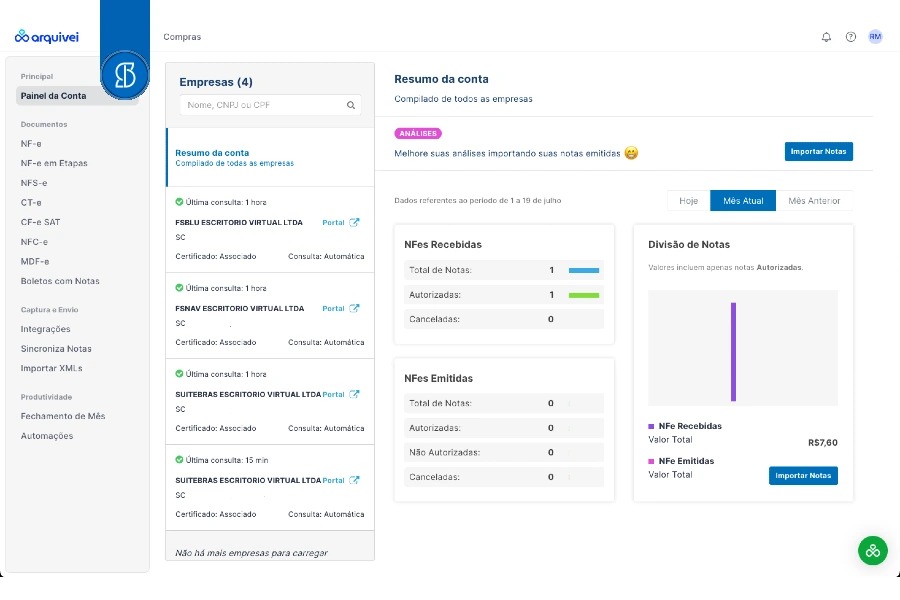This screenshot has width=900, height=600.
Task: Select the Mês Atual tab
Action: tap(743, 200)
